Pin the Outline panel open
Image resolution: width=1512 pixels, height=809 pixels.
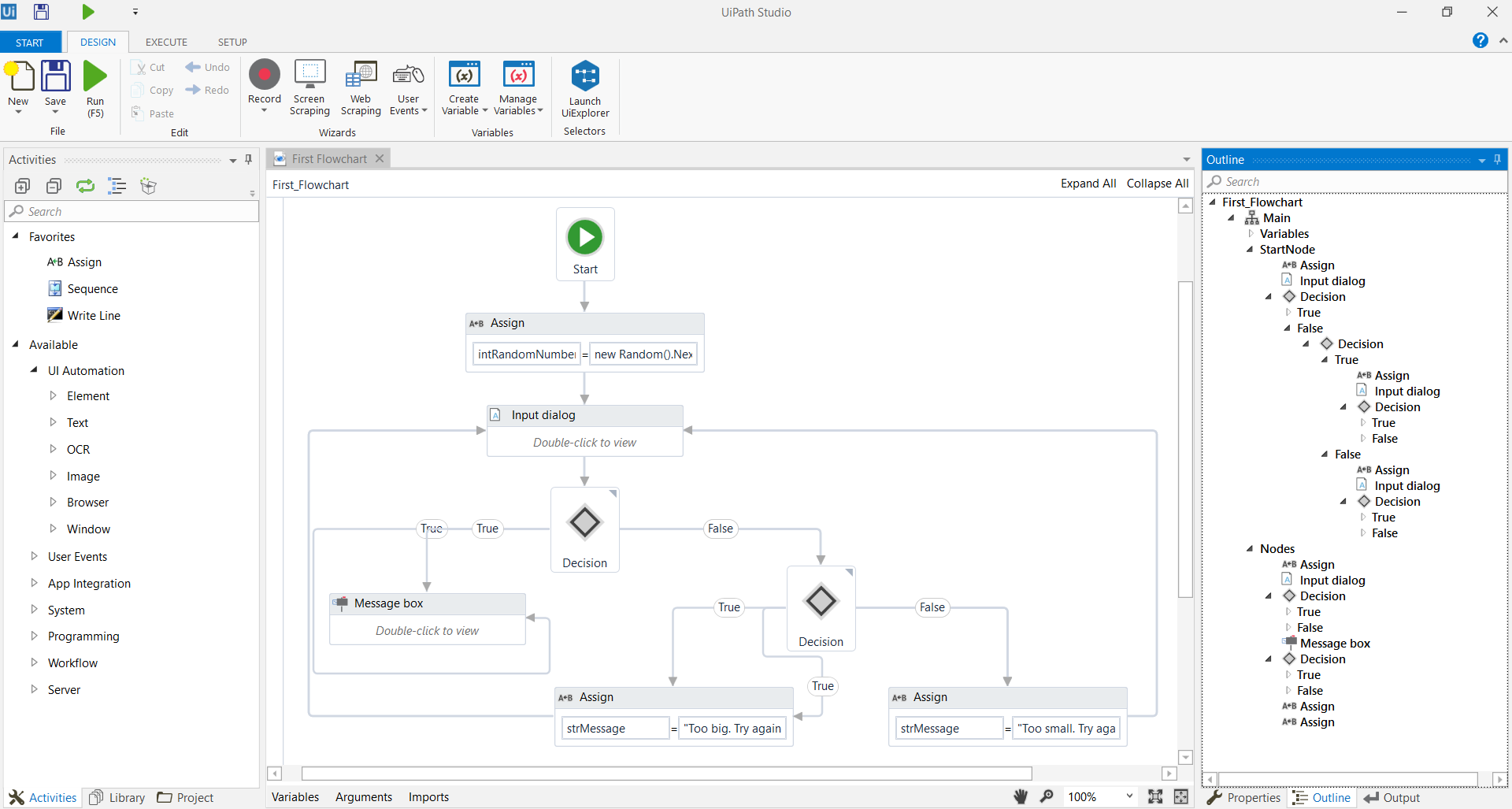1497,159
